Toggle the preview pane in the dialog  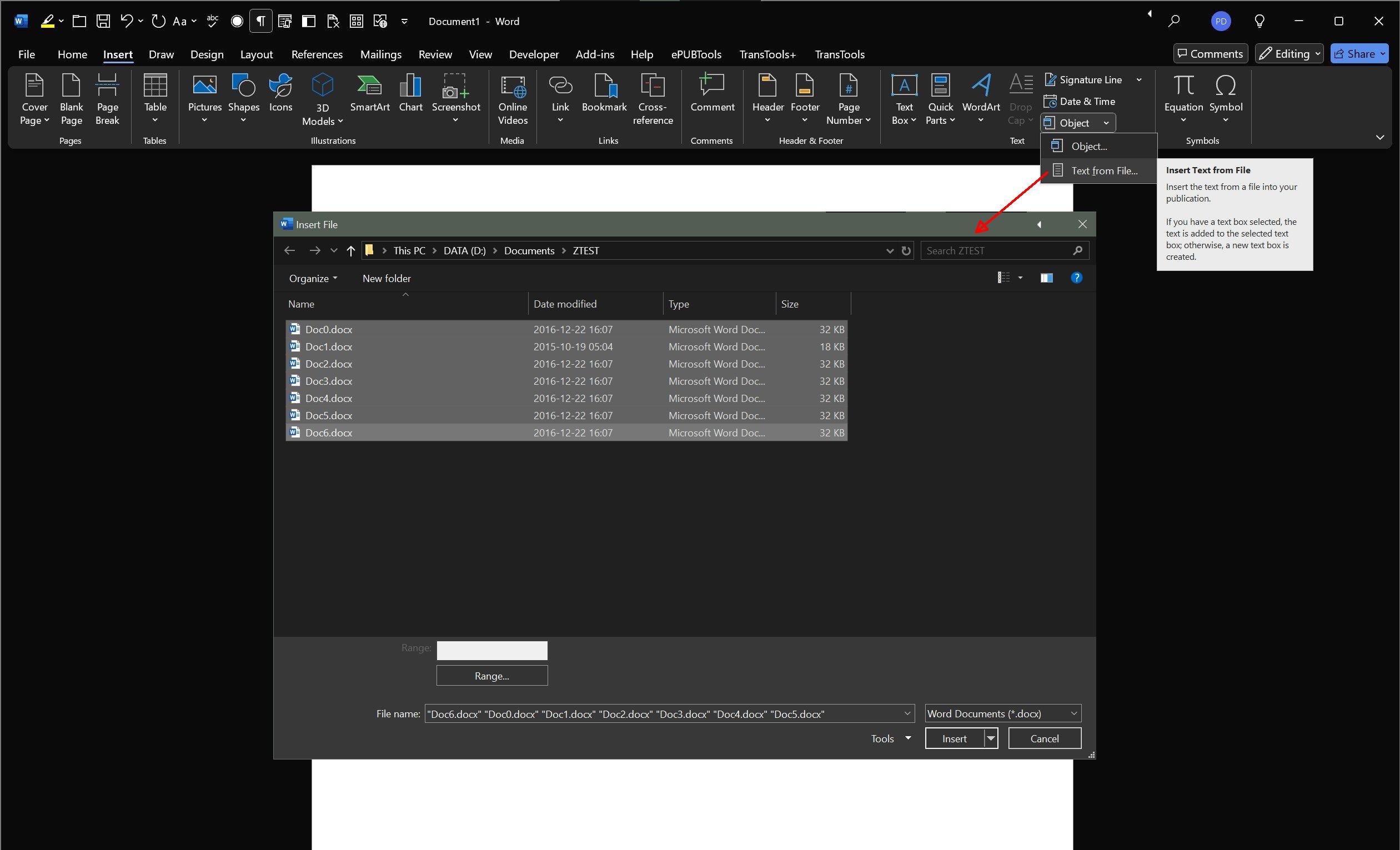(x=1046, y=278)
